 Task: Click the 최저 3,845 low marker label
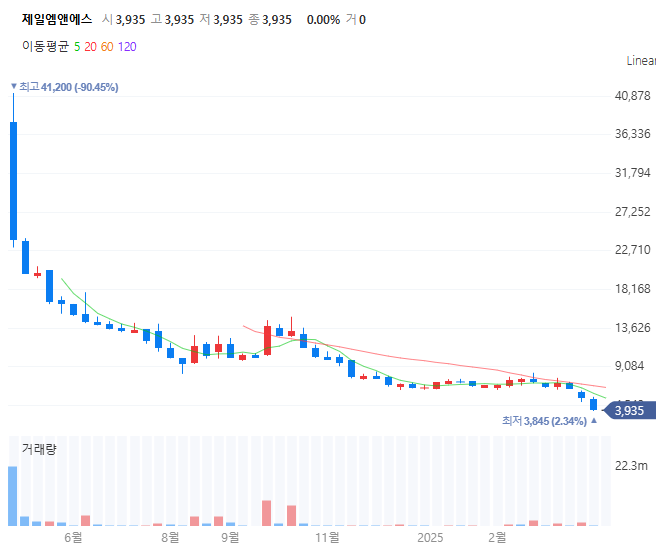click(549, 421)
